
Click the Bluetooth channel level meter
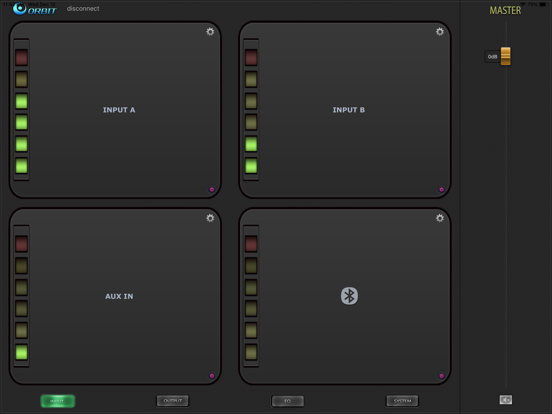point(251,296)
